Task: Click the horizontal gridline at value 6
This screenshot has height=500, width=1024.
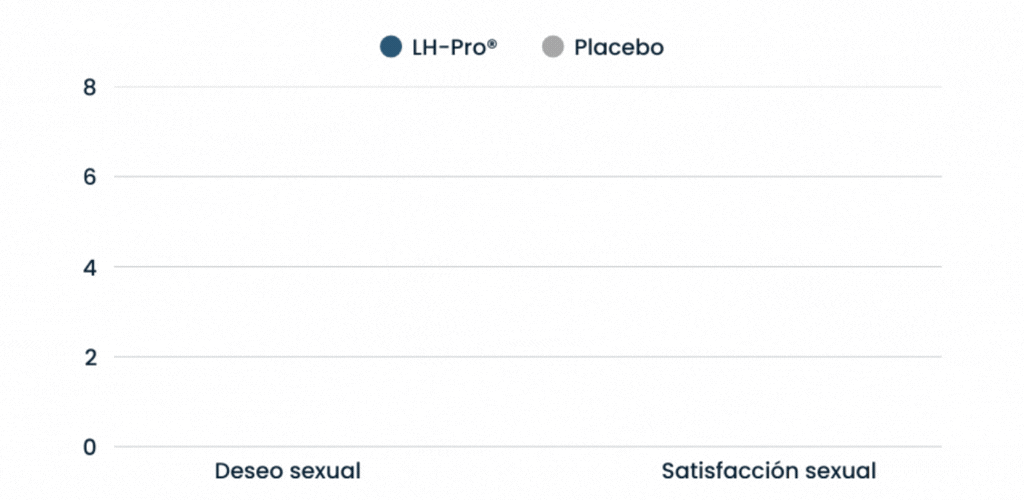Action: [x=528, y=177]
